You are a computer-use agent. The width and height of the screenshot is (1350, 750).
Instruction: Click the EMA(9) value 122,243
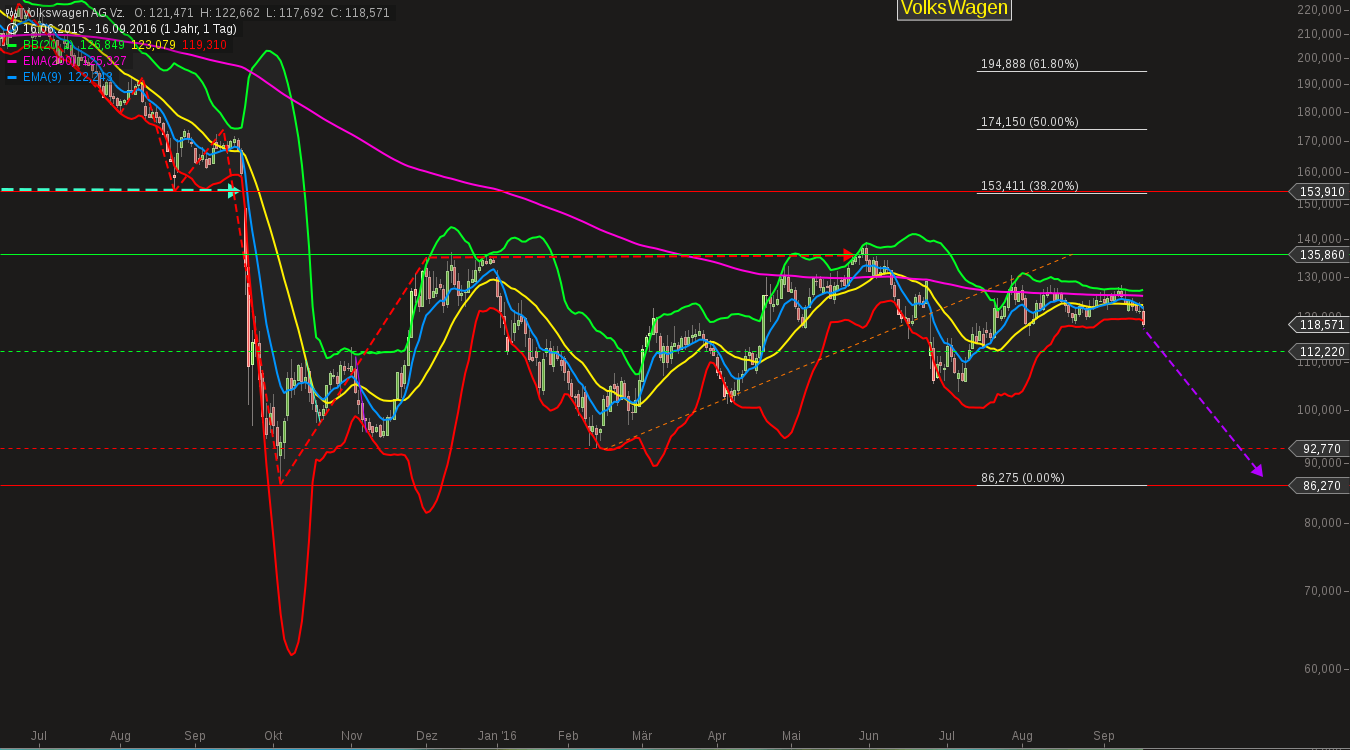[x=90, y=77]
